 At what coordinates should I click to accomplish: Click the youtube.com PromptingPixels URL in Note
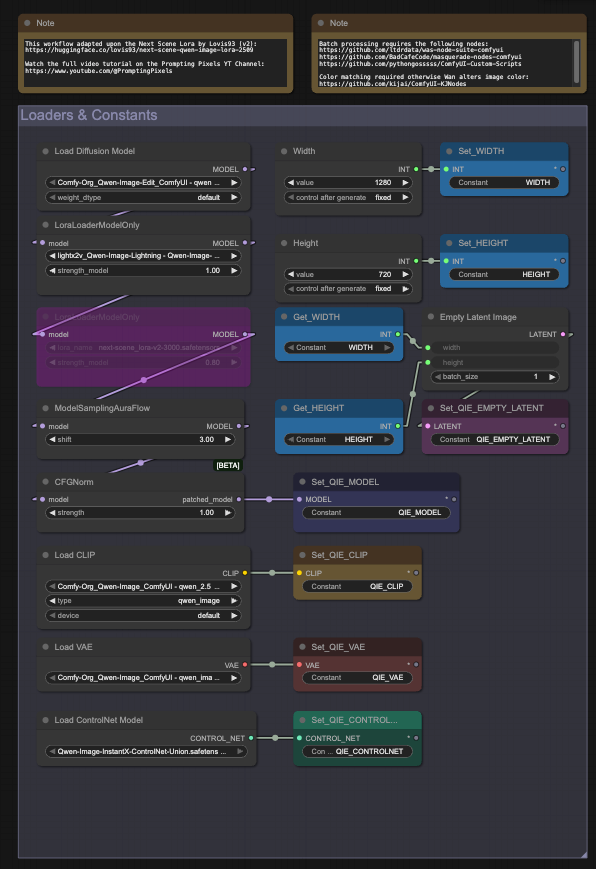click(99, 71)
